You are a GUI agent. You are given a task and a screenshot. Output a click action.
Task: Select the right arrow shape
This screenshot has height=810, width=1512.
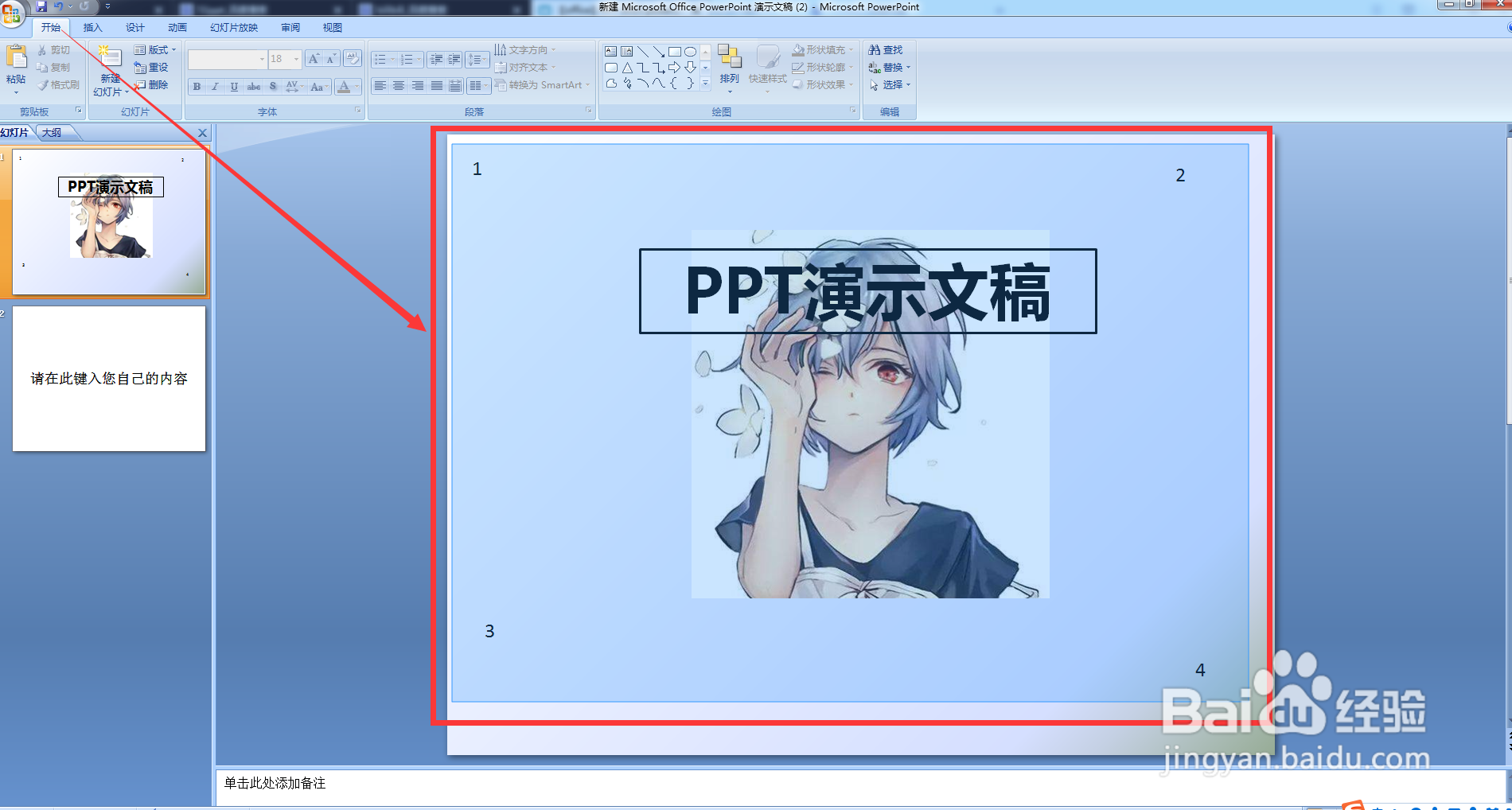tap(674, 68)
